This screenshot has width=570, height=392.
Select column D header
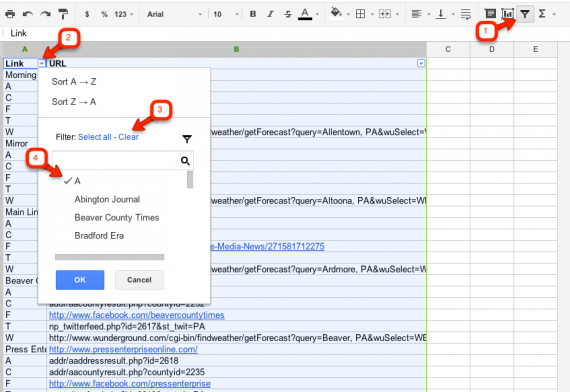(491, 49)
